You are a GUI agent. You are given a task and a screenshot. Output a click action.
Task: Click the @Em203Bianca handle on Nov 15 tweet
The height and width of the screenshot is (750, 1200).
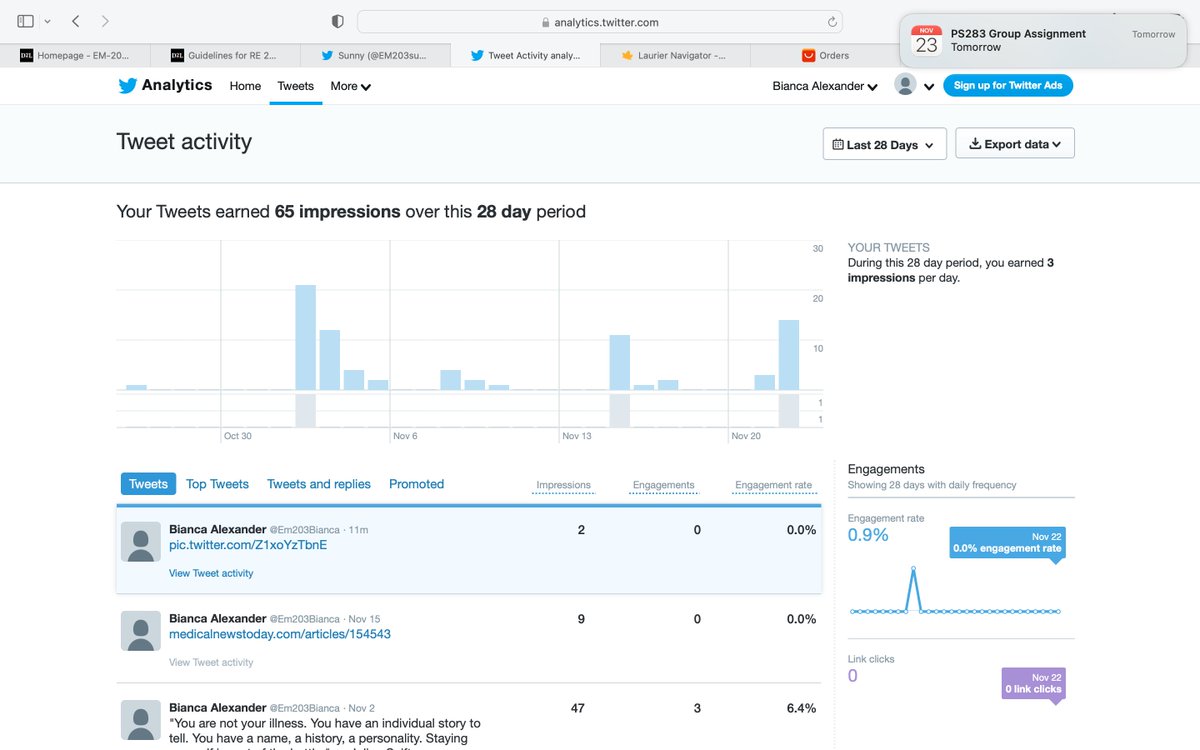[x=305, y=619]
